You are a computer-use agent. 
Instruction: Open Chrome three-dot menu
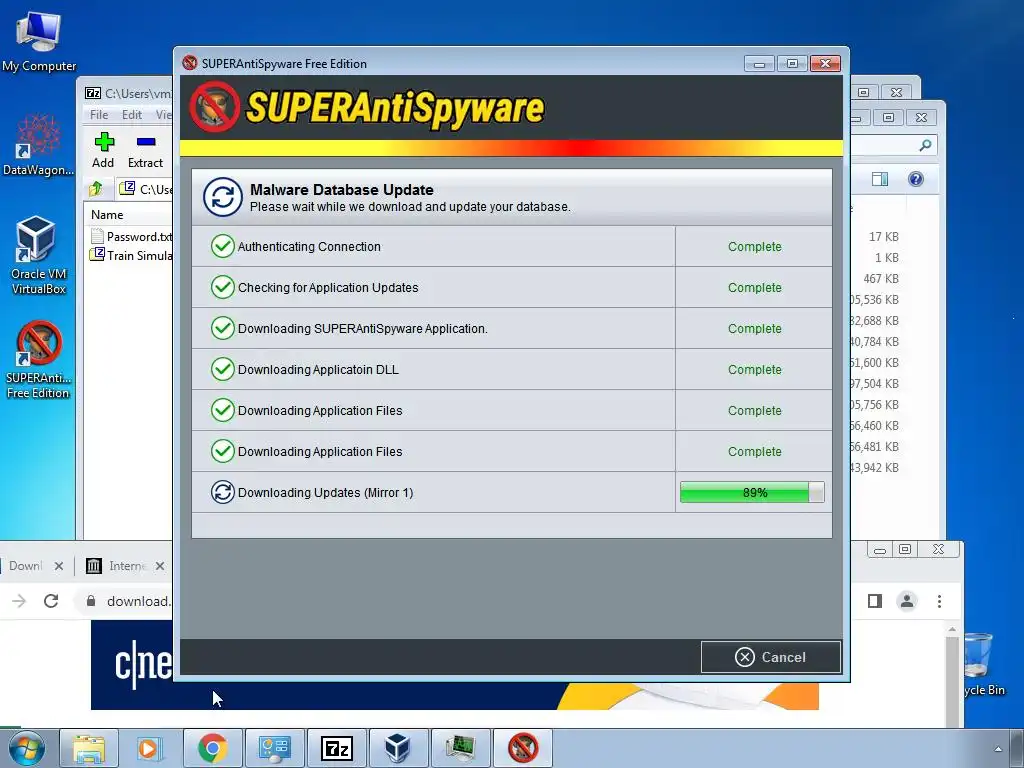click(939, 601)
